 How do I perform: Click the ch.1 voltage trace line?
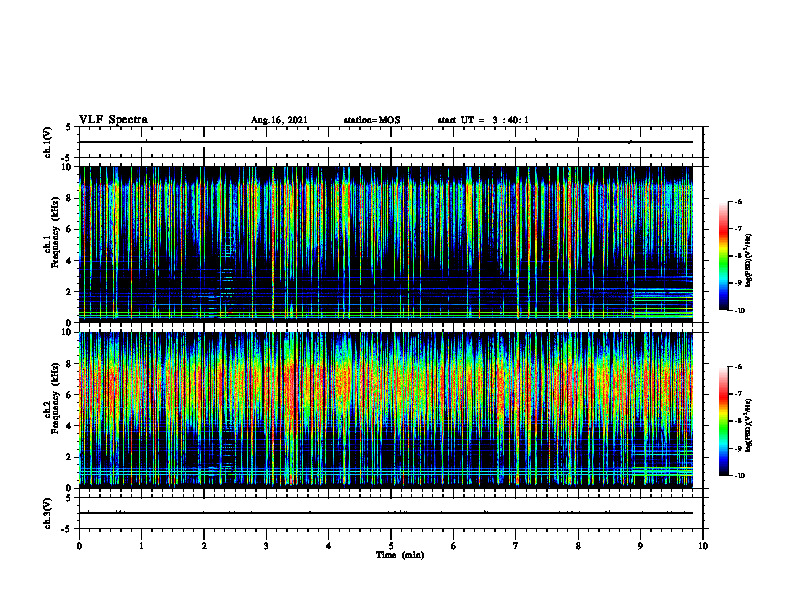coord(386,142)
